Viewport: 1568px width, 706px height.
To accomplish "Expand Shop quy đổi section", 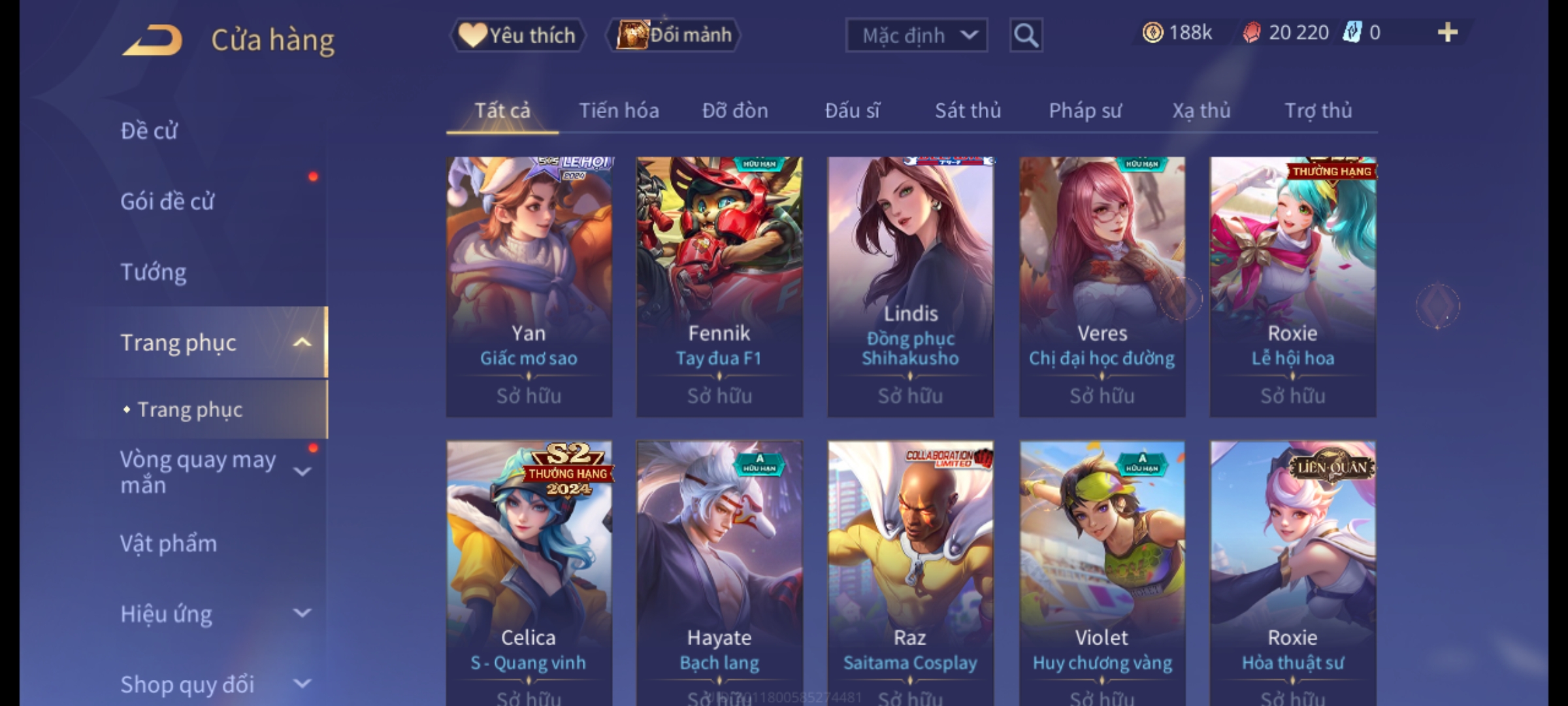I will (x=302, y=684).
